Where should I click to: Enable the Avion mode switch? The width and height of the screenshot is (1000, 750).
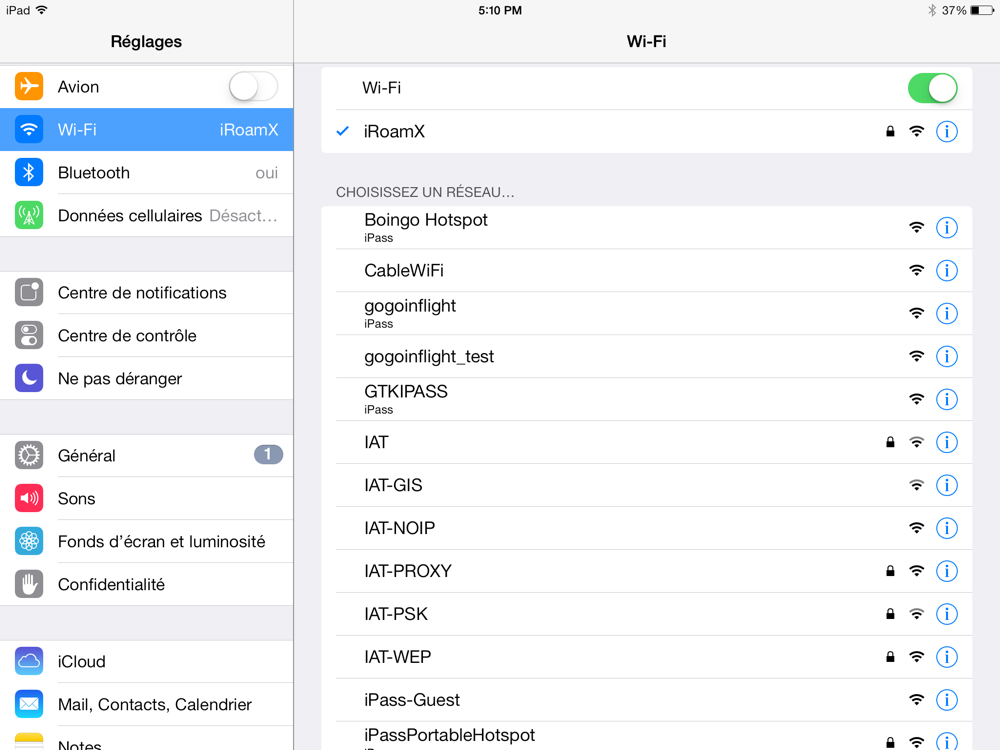click(x=253, y=87)
